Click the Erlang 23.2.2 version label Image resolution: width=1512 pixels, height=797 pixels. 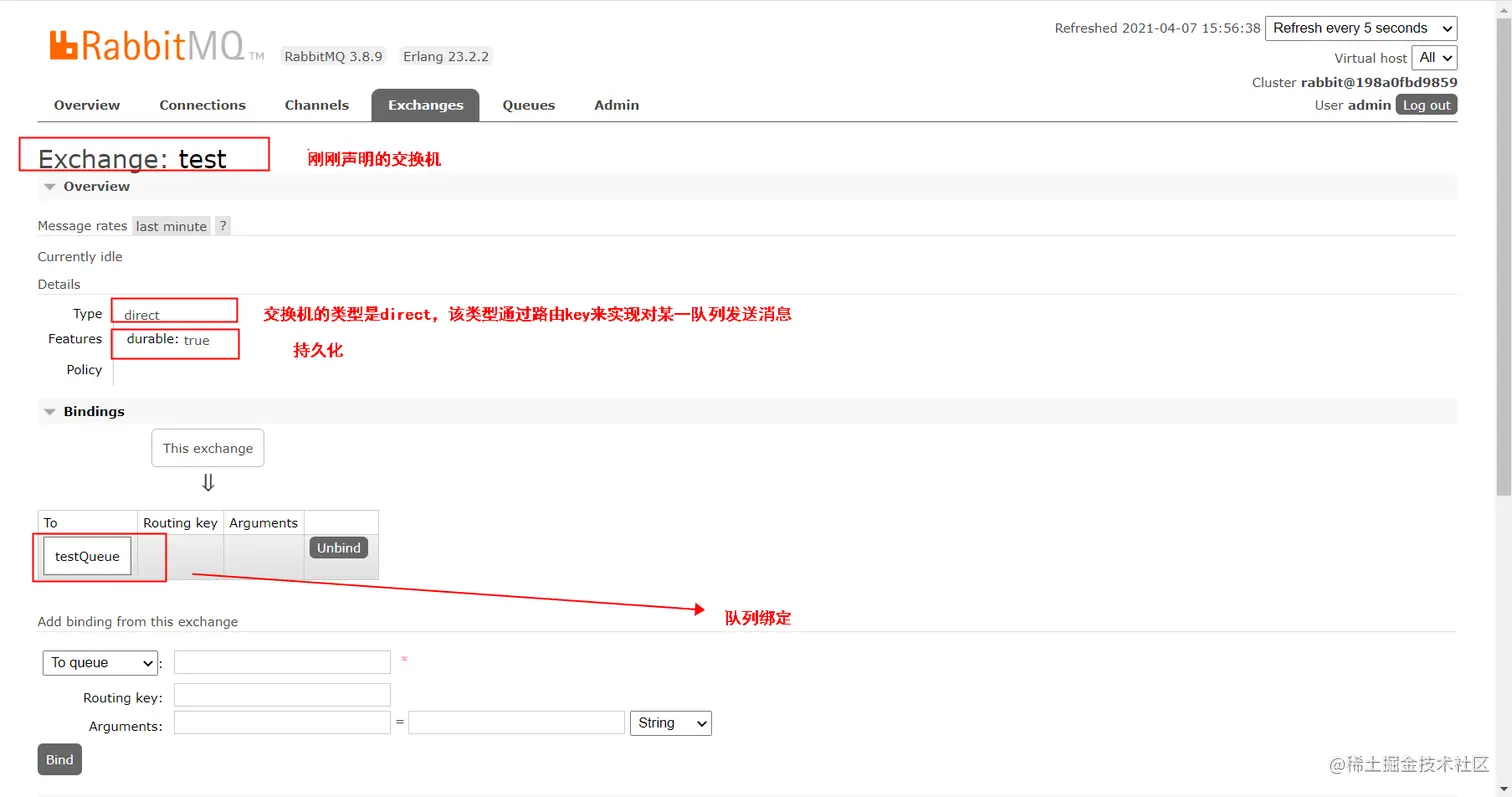(446, 57)
